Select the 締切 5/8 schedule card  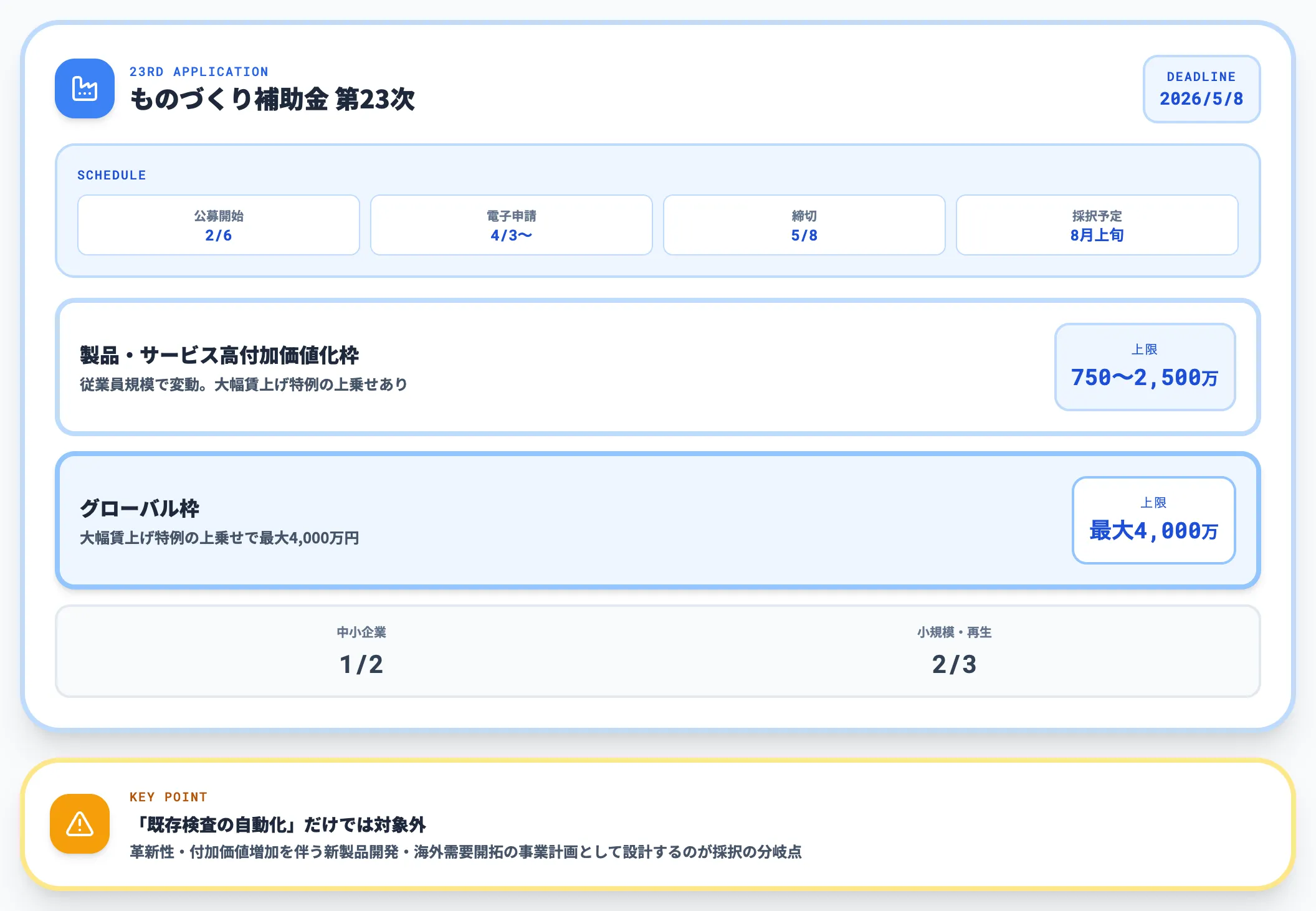804,225
